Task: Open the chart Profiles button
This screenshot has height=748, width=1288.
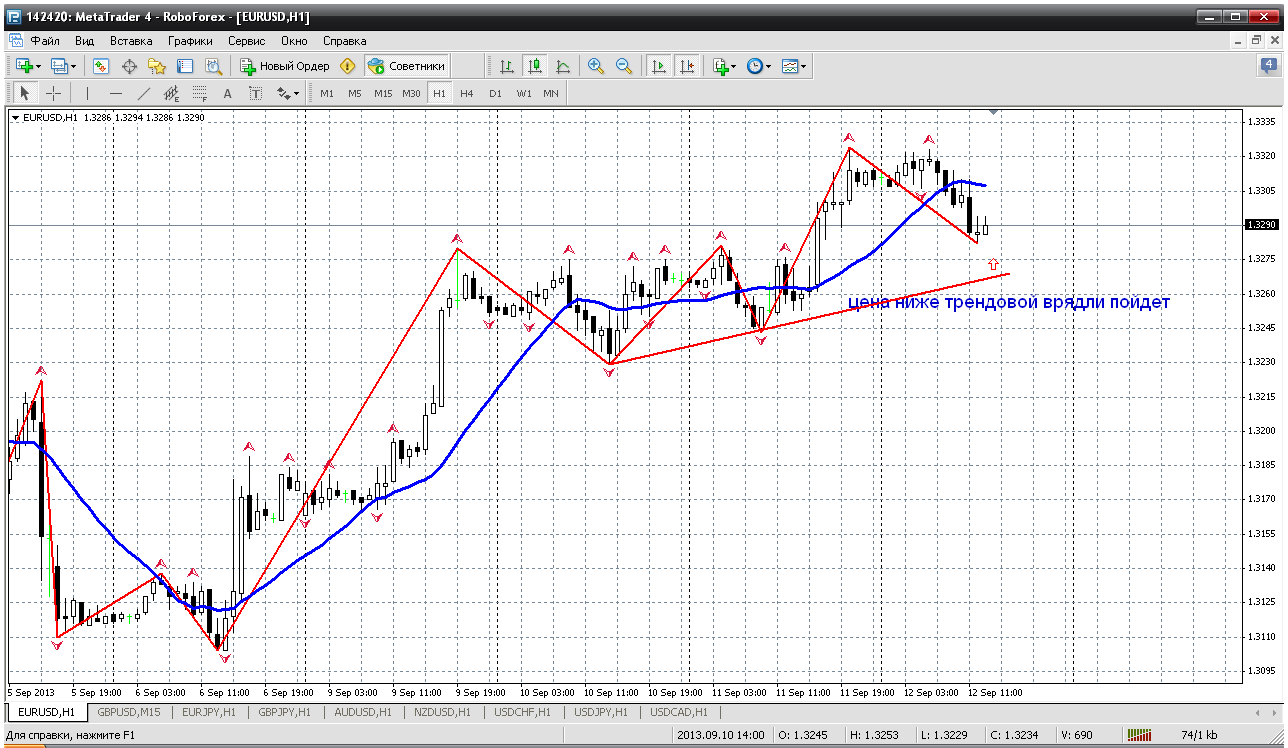Action: point(58,66)
